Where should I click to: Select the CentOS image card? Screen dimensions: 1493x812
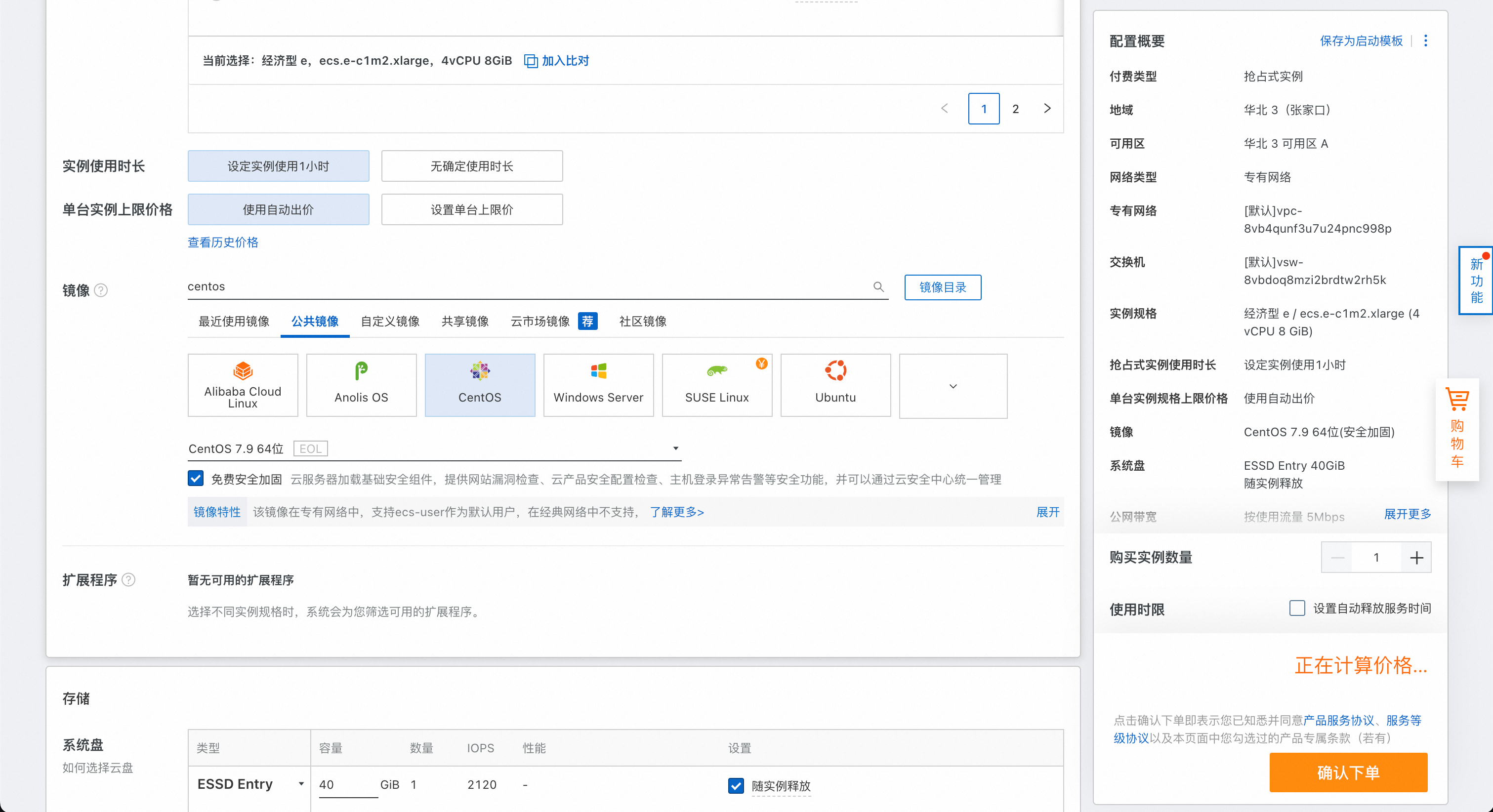[480, 385]
